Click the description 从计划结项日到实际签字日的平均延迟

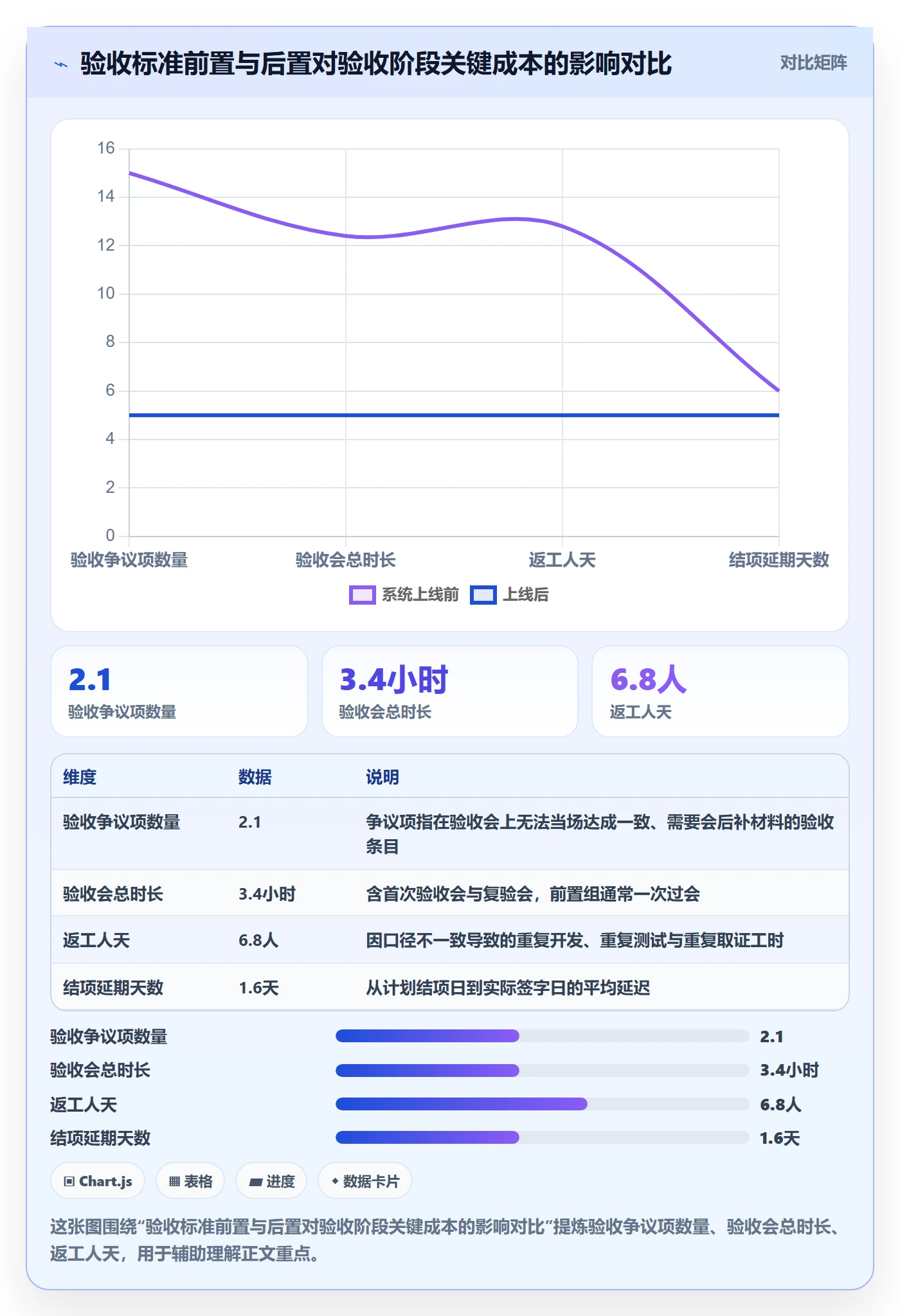tap(508, 988)
